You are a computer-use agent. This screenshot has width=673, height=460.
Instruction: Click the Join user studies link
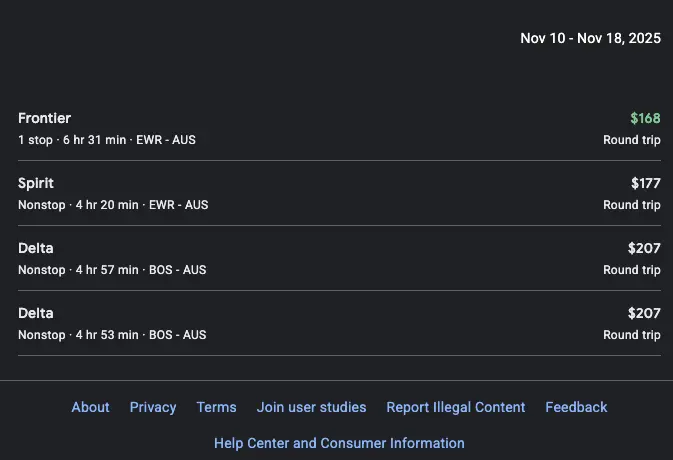311,407
